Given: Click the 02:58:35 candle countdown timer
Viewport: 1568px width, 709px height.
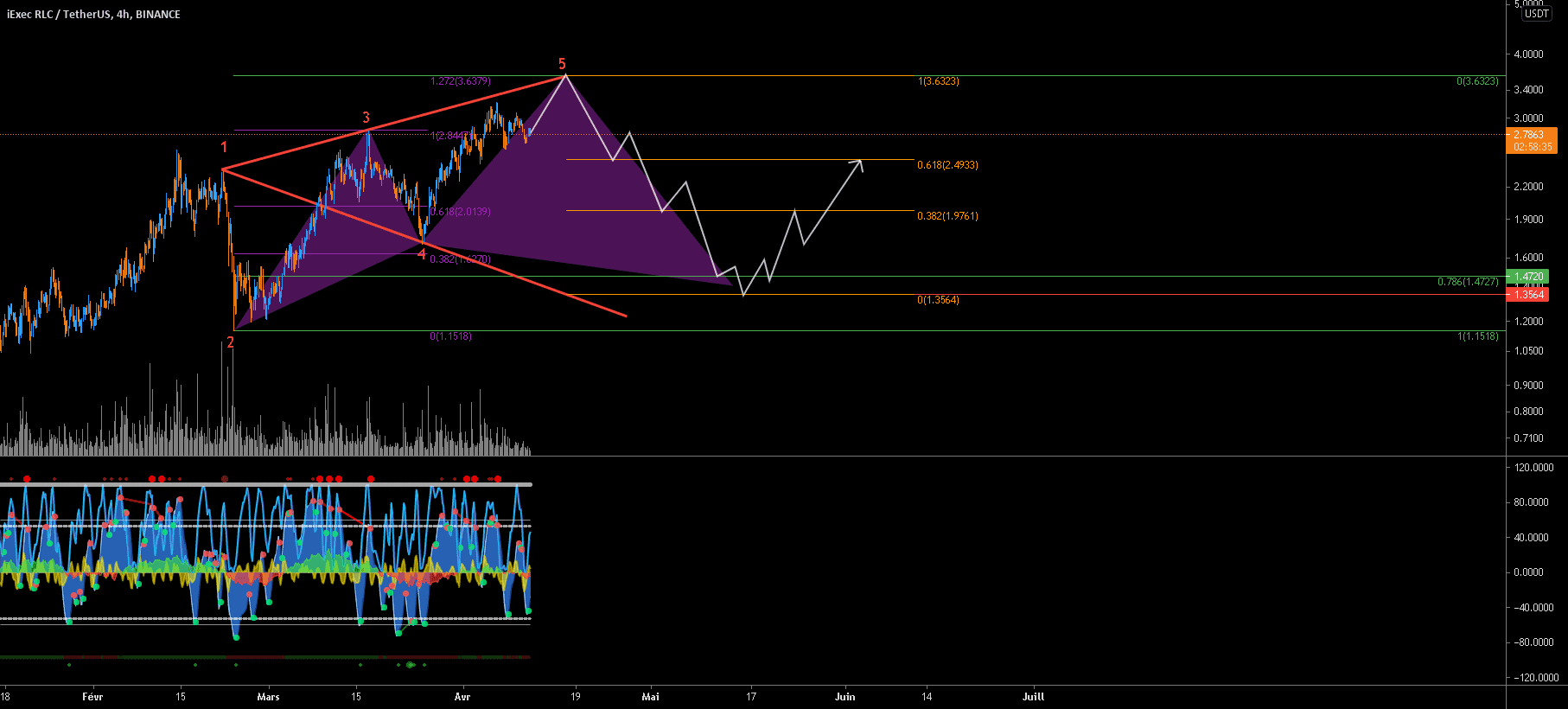Looking at the screenshot, I should tap(1532, 147).
